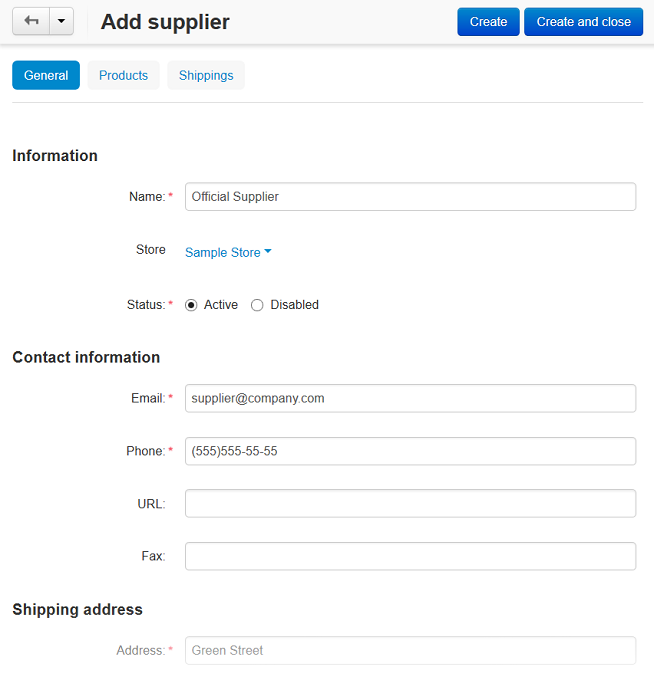Open the Shippings tab

[206, 75]
